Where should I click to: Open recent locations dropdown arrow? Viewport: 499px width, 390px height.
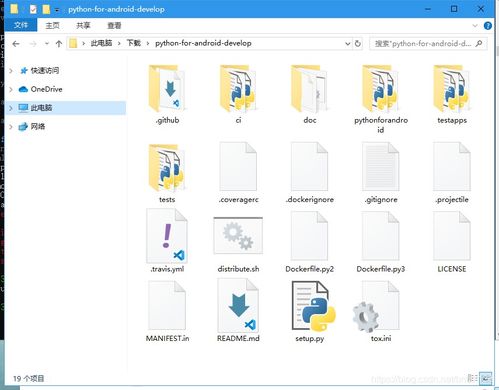[x=47, y=44]
